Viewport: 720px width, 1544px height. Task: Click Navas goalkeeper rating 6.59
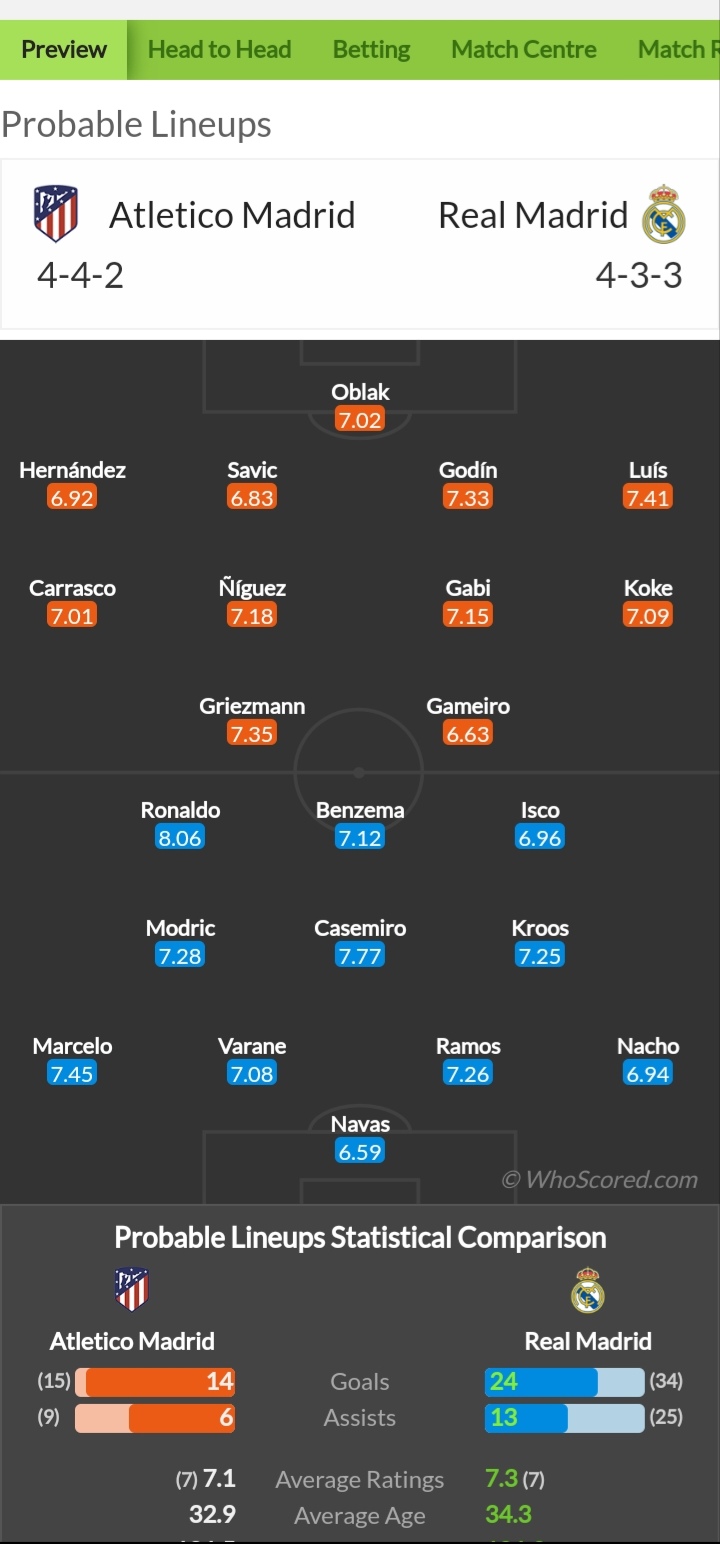[360, 1151]
